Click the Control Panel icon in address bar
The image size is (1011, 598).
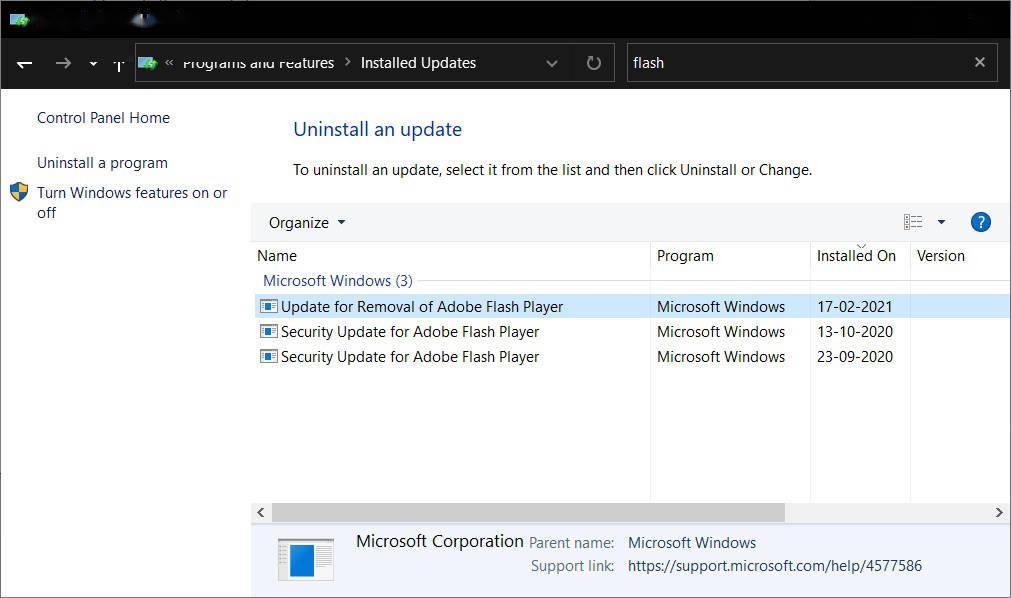148,63
